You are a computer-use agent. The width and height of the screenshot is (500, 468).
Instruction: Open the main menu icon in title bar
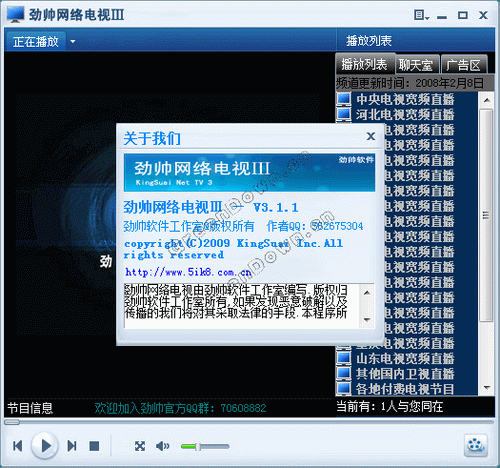coord(421,15)
